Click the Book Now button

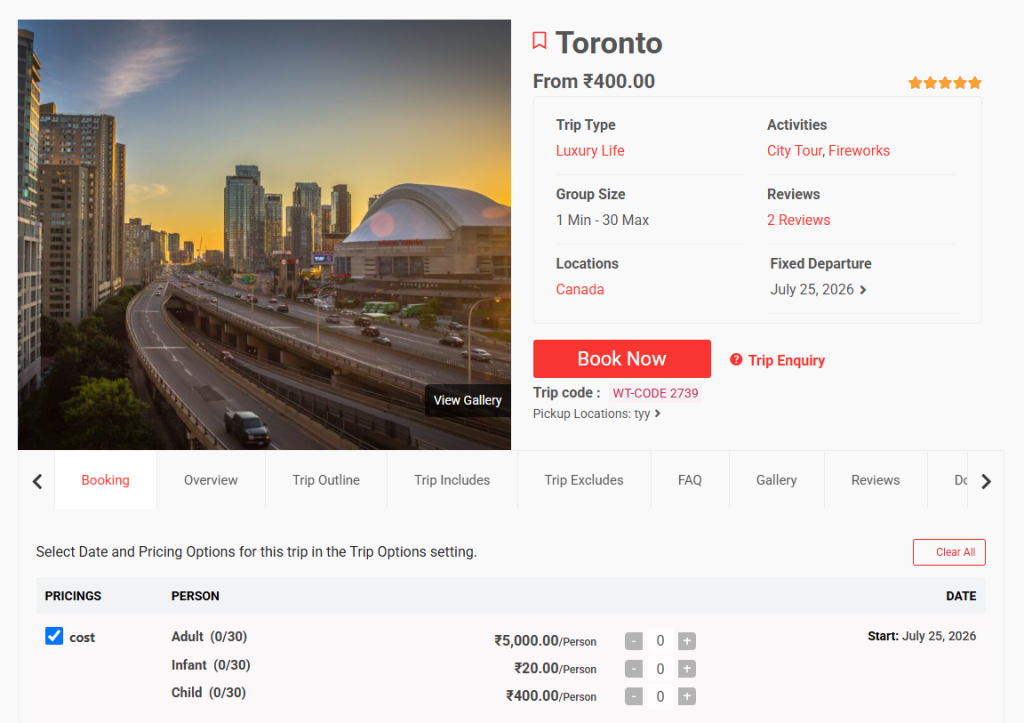pos(622,359)
